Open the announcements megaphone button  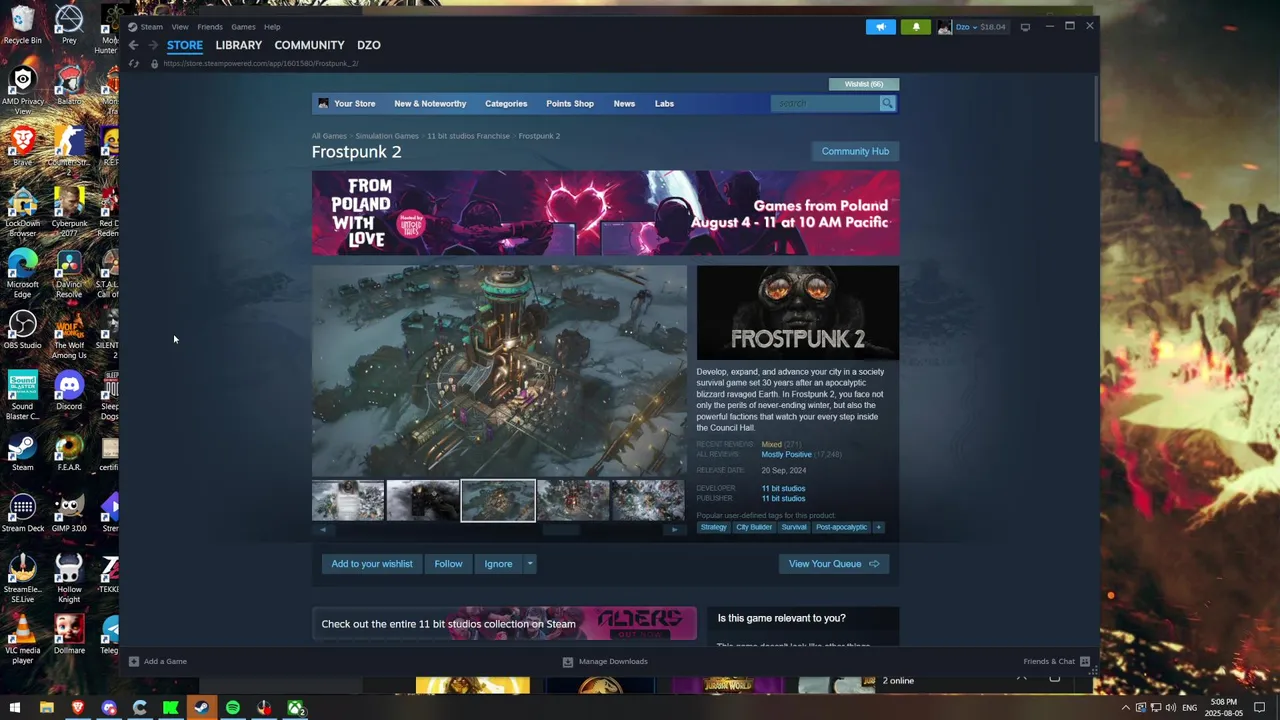881,27
